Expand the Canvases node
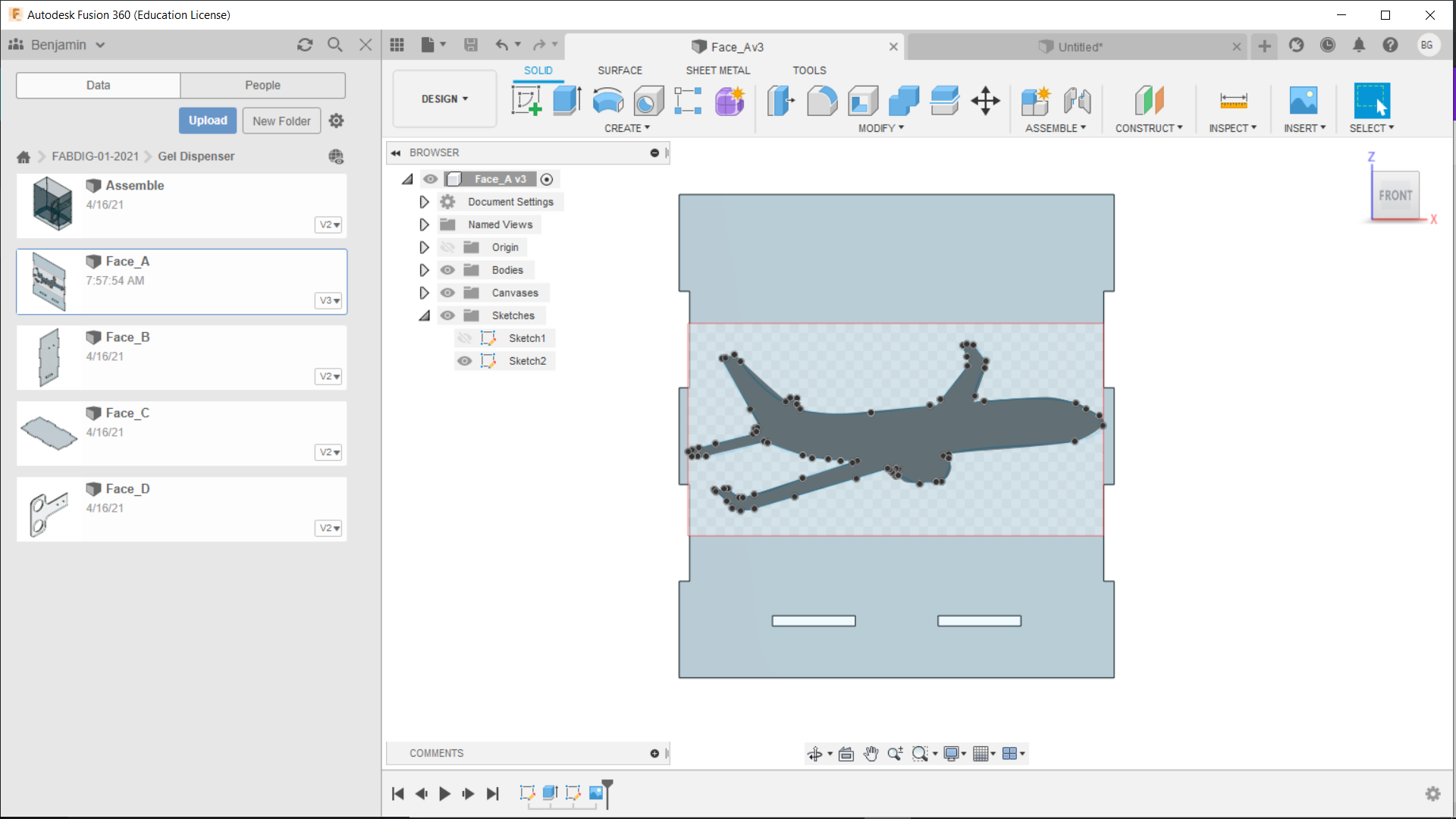1456x819 pixels. pyautogui.click(x=424, y=293)
